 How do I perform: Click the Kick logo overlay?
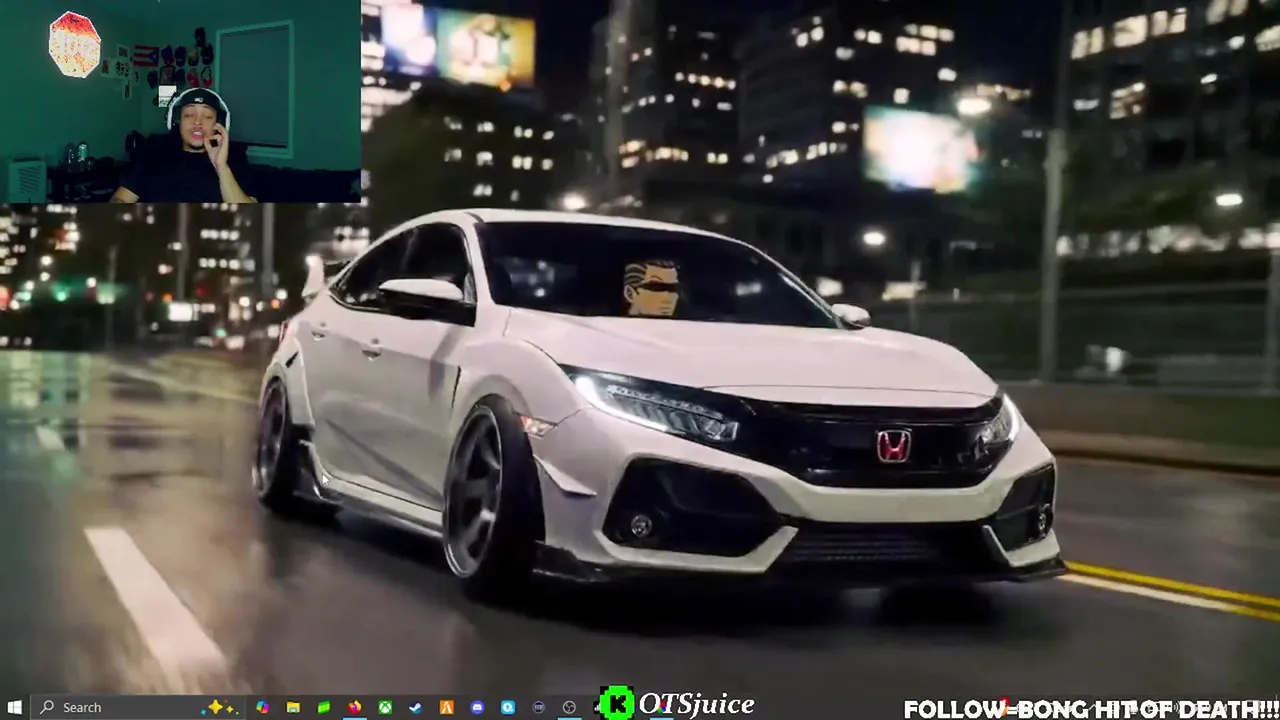pos(618,703)
